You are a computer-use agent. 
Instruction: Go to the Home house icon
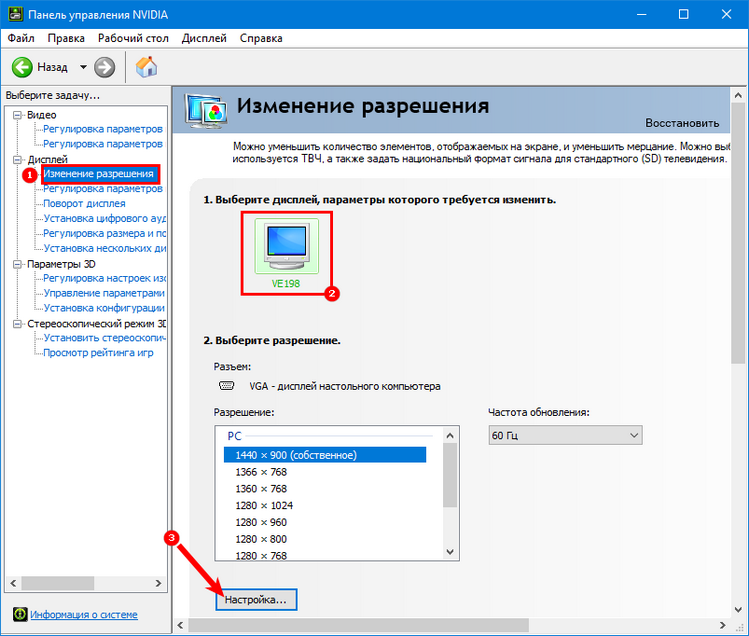(146, 67)
